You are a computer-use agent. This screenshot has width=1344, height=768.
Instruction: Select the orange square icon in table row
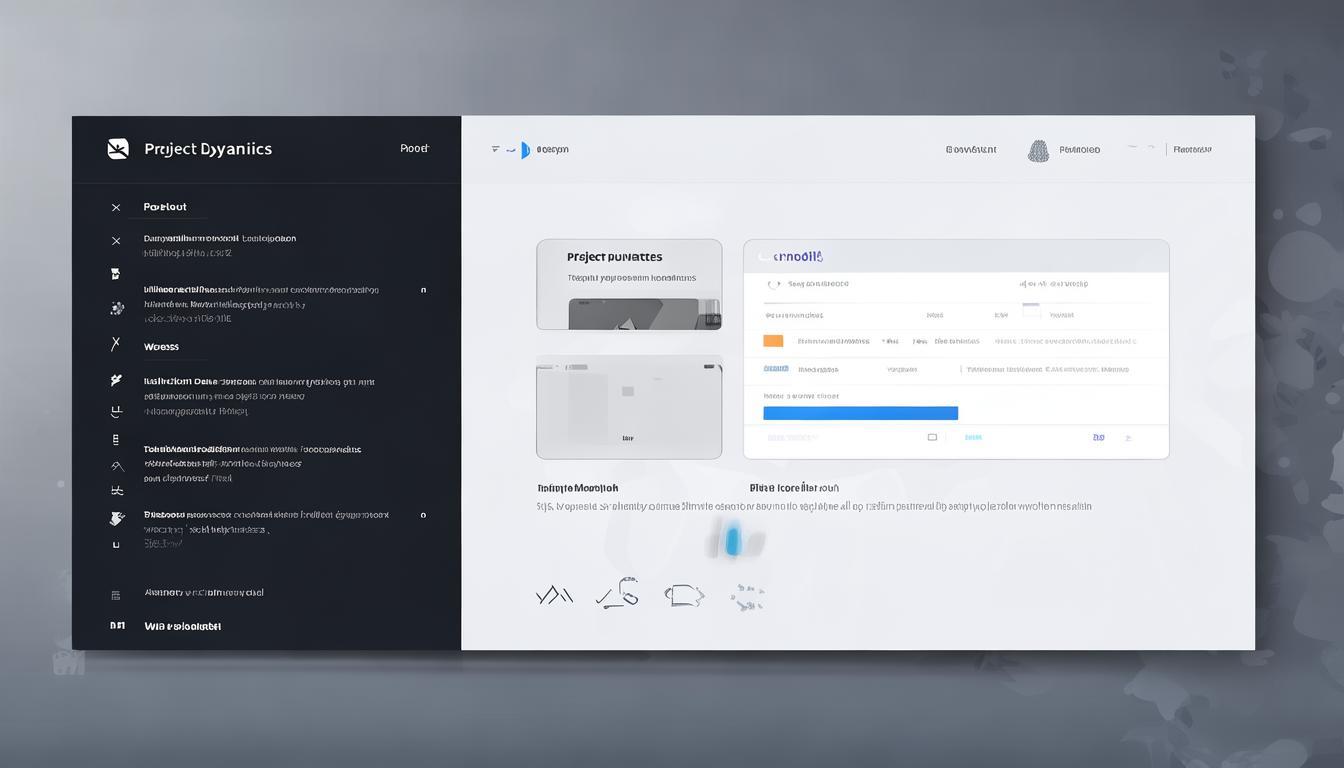click(x=773, y=341)
